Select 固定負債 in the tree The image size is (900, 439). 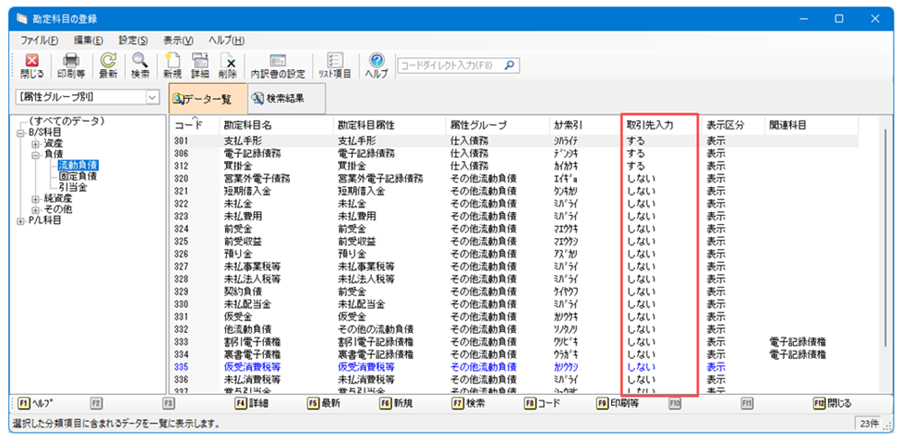coord(77,175)
